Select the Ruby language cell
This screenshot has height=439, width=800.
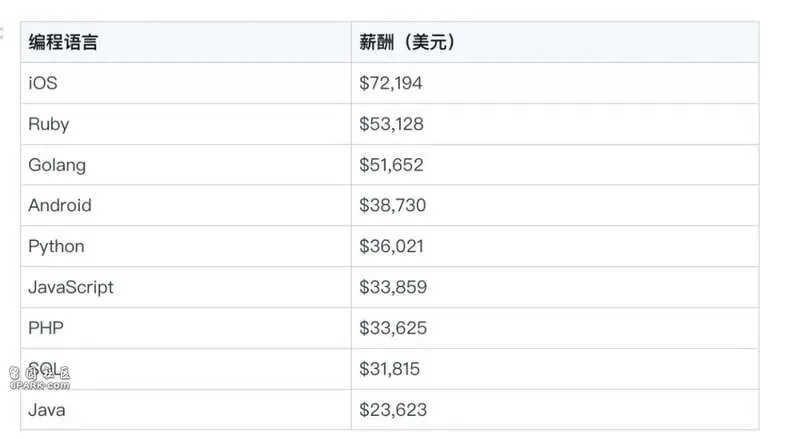click(x=48, y=124)
